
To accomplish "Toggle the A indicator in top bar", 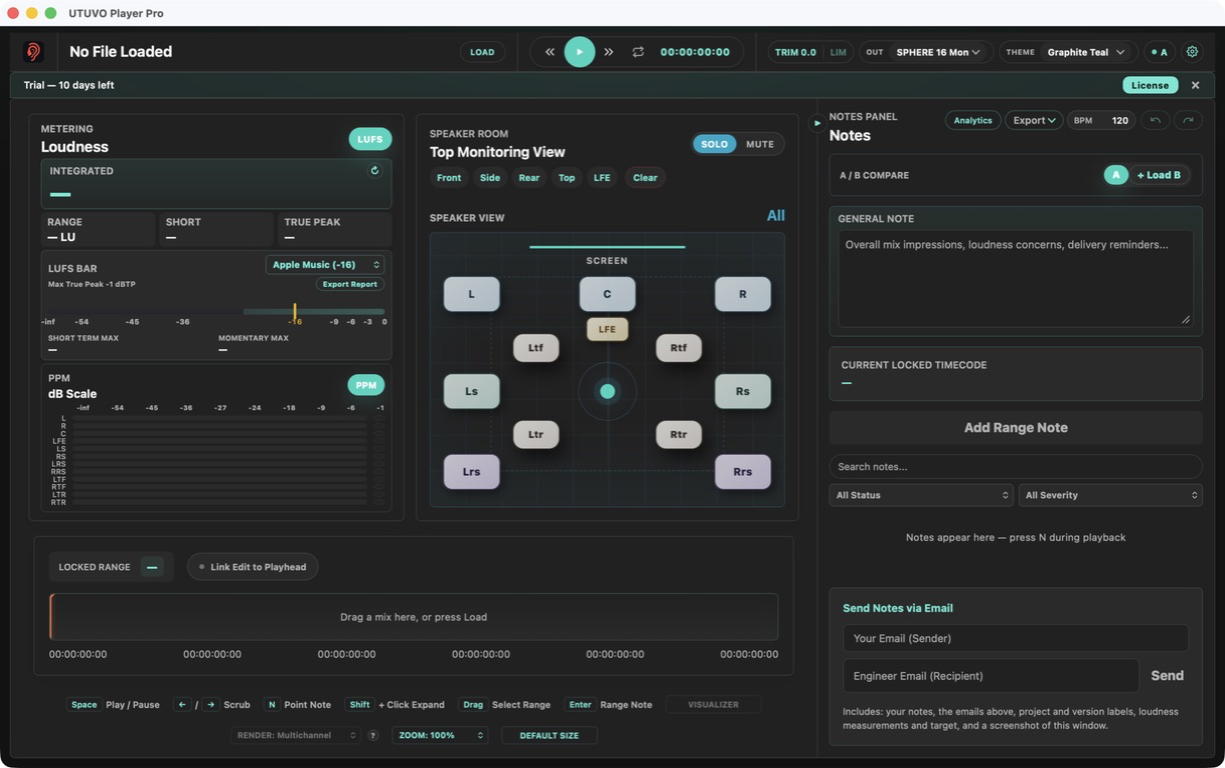I will pyautogui.click(x=1160, y=52).
